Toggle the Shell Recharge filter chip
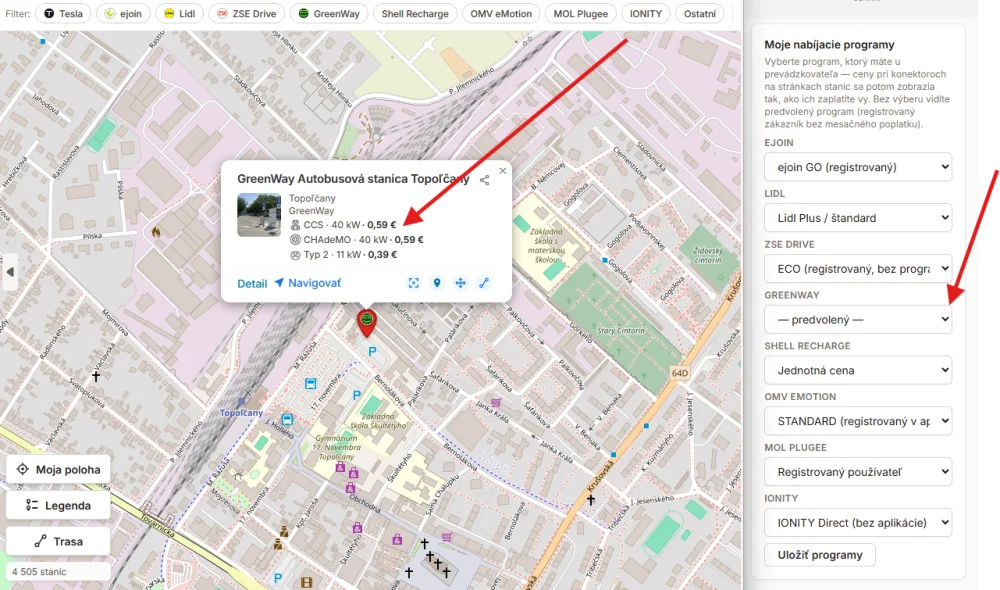1000x590 pixels. click(x=415, y=13)
